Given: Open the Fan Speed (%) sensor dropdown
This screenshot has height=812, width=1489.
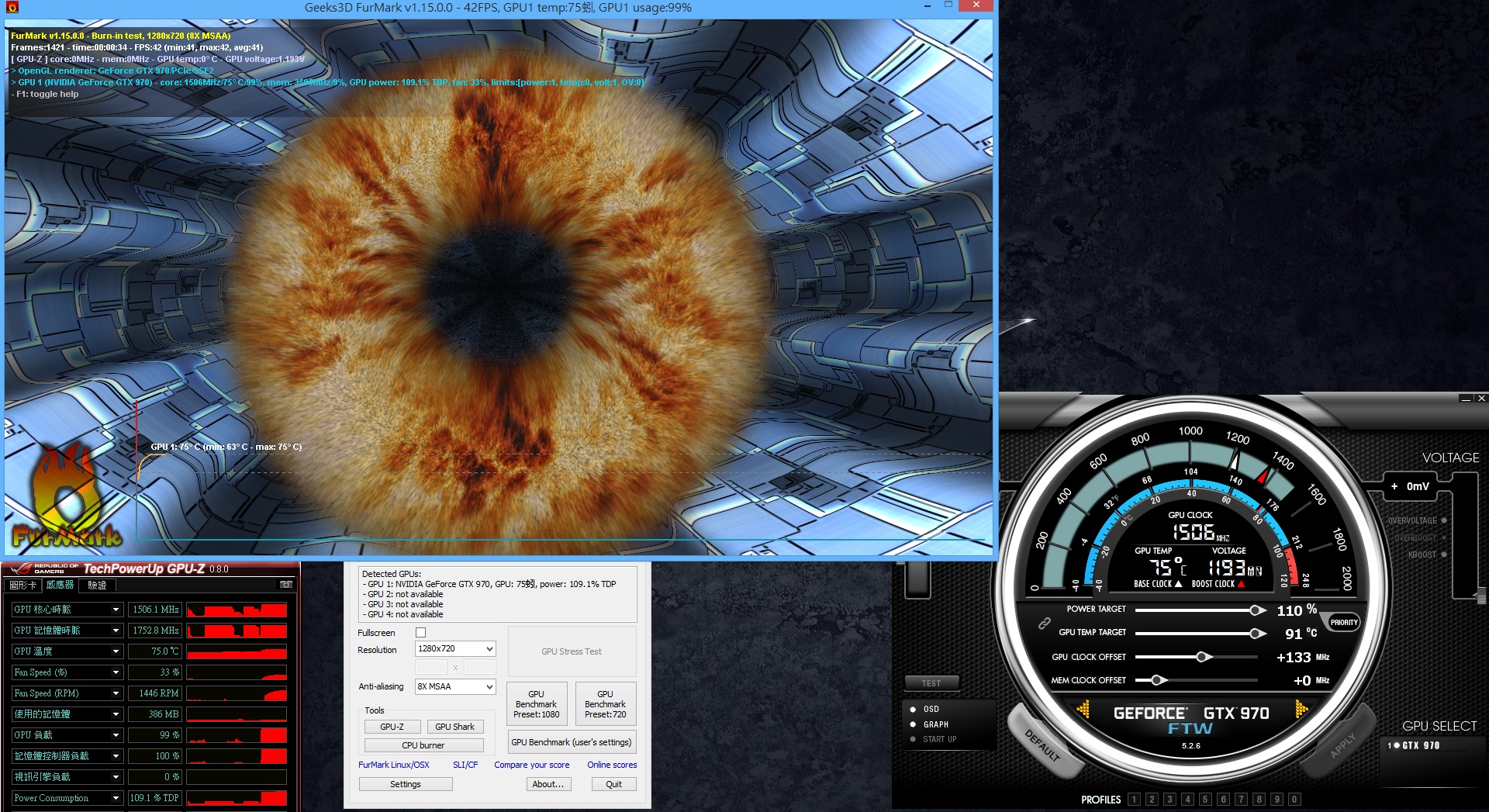Looking at the screenshot, I should [116, 672].
